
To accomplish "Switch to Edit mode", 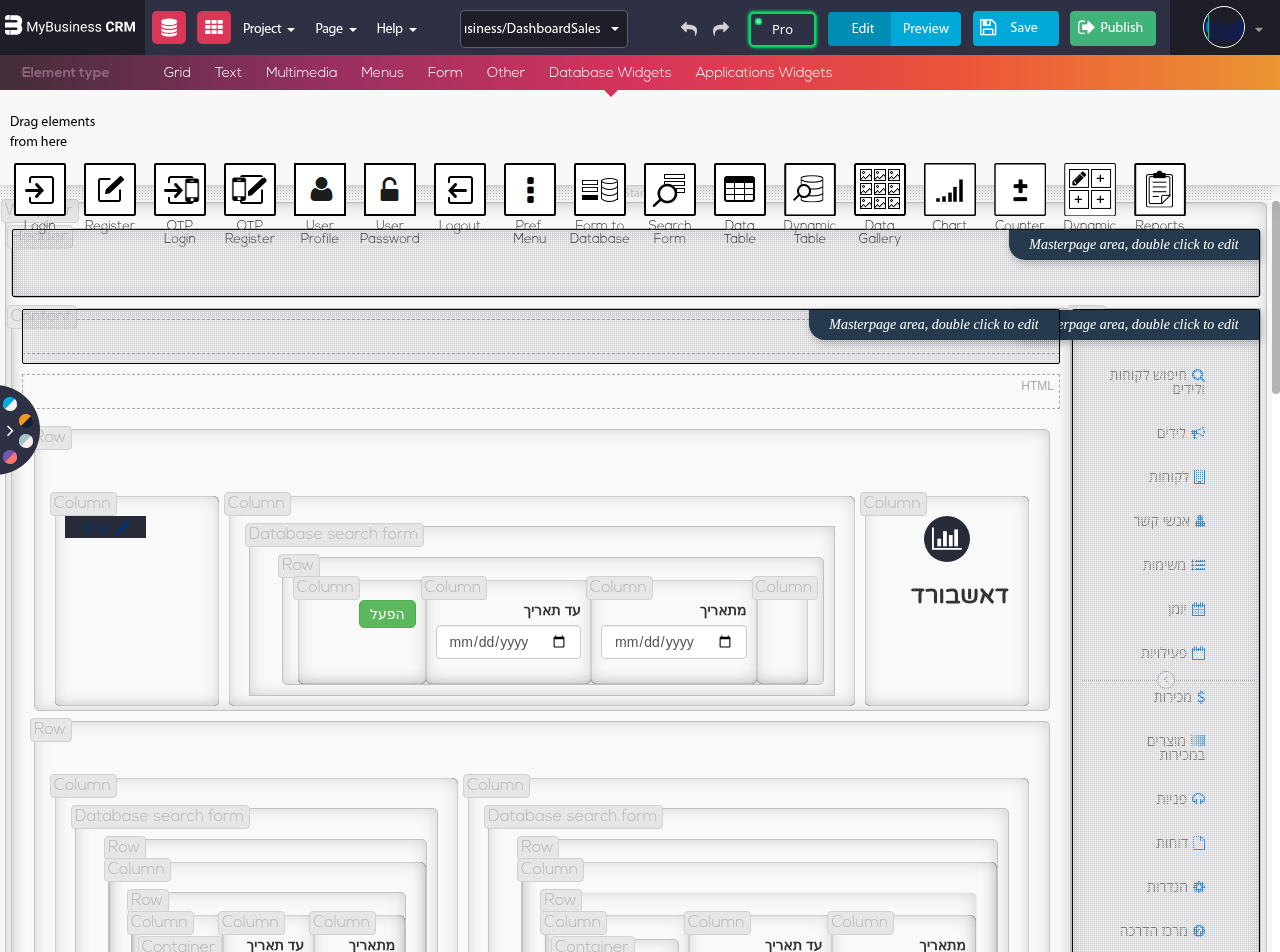I will [x=861, y=29].
